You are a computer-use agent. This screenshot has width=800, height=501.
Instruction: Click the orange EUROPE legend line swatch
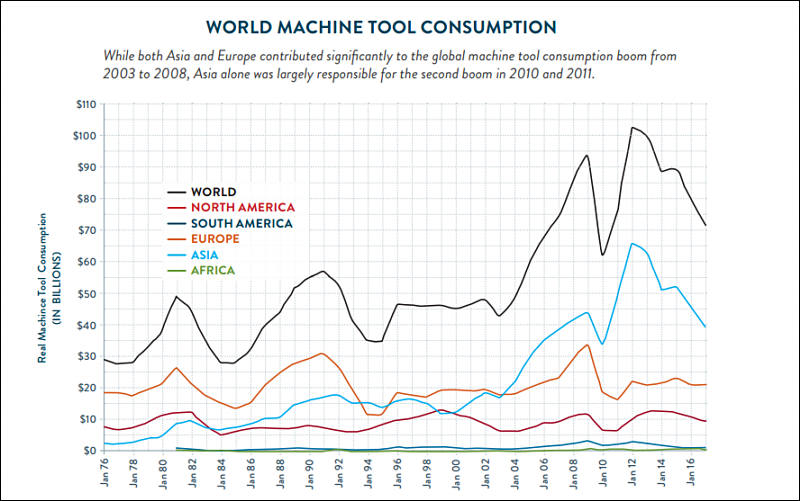click(177, 239)
